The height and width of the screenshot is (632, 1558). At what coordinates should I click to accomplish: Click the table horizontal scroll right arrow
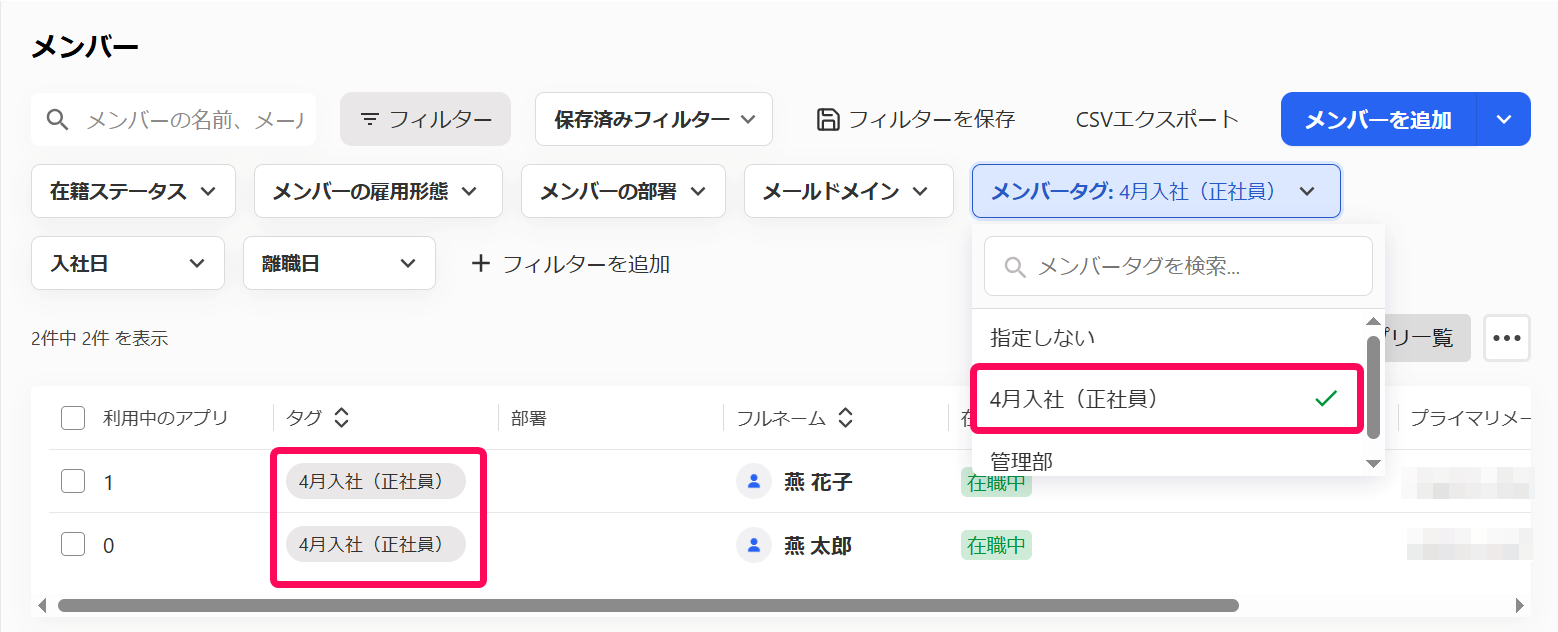(x=1520, y=605)
